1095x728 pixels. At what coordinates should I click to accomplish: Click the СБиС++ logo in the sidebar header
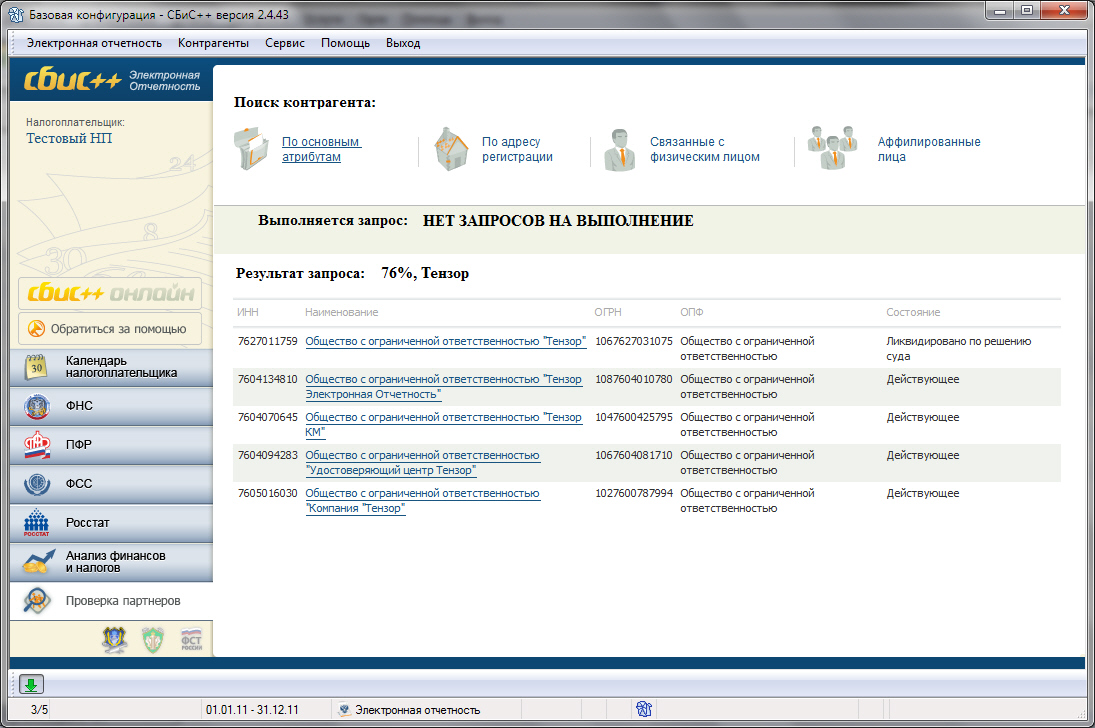[73, 80]
